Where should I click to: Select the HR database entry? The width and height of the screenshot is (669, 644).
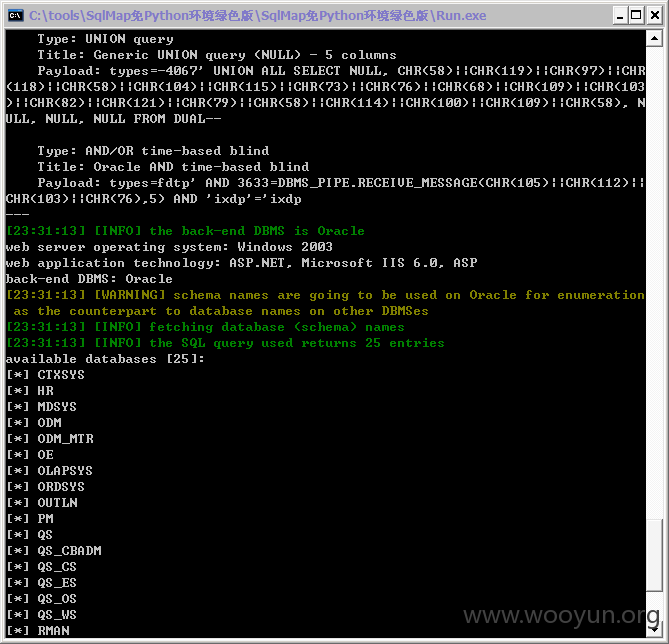coord(30,391)
